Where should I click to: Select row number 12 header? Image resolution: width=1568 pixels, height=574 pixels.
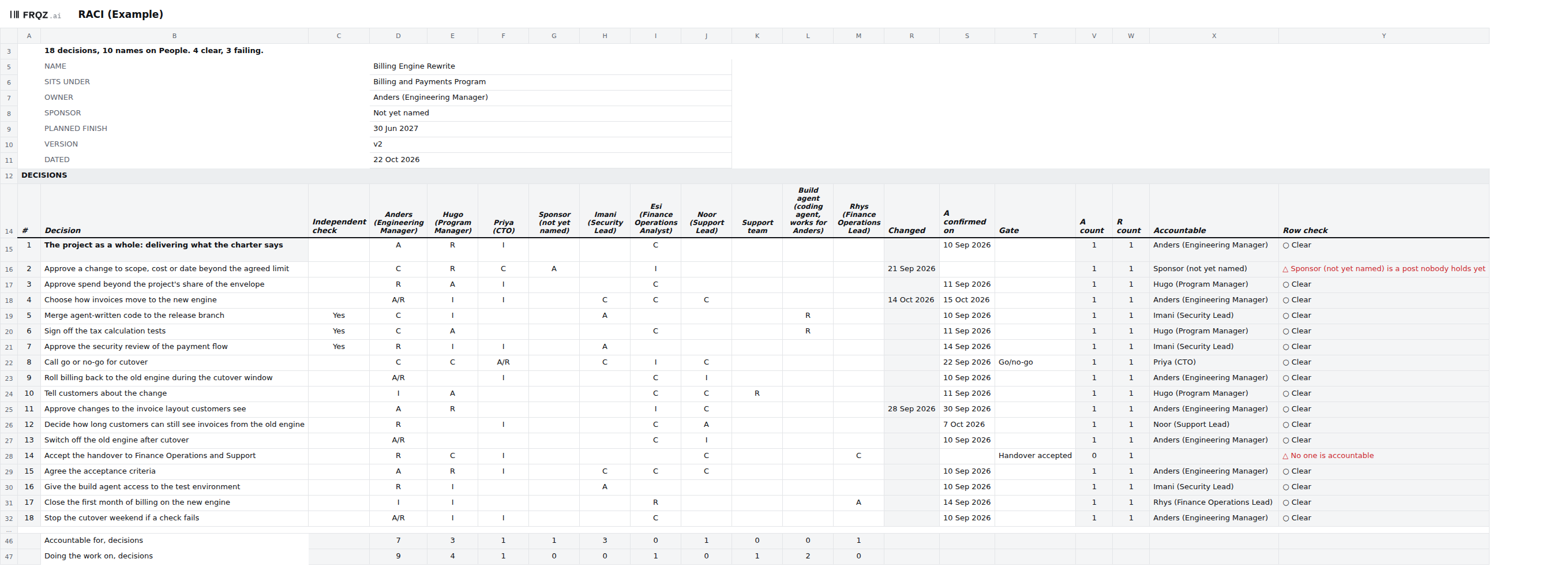pos(9,176)
